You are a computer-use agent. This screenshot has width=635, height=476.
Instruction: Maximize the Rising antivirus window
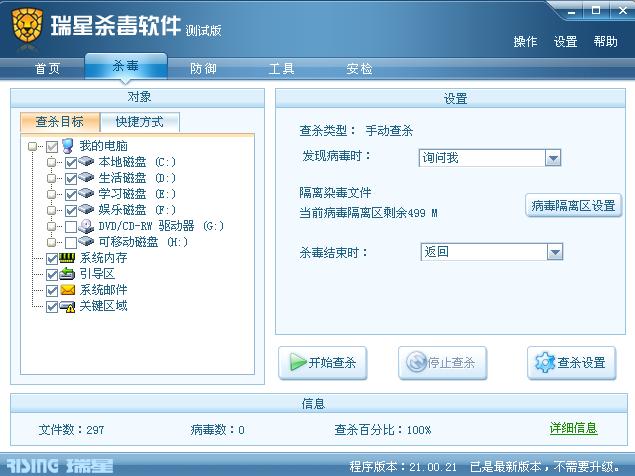tap(596, 11)
